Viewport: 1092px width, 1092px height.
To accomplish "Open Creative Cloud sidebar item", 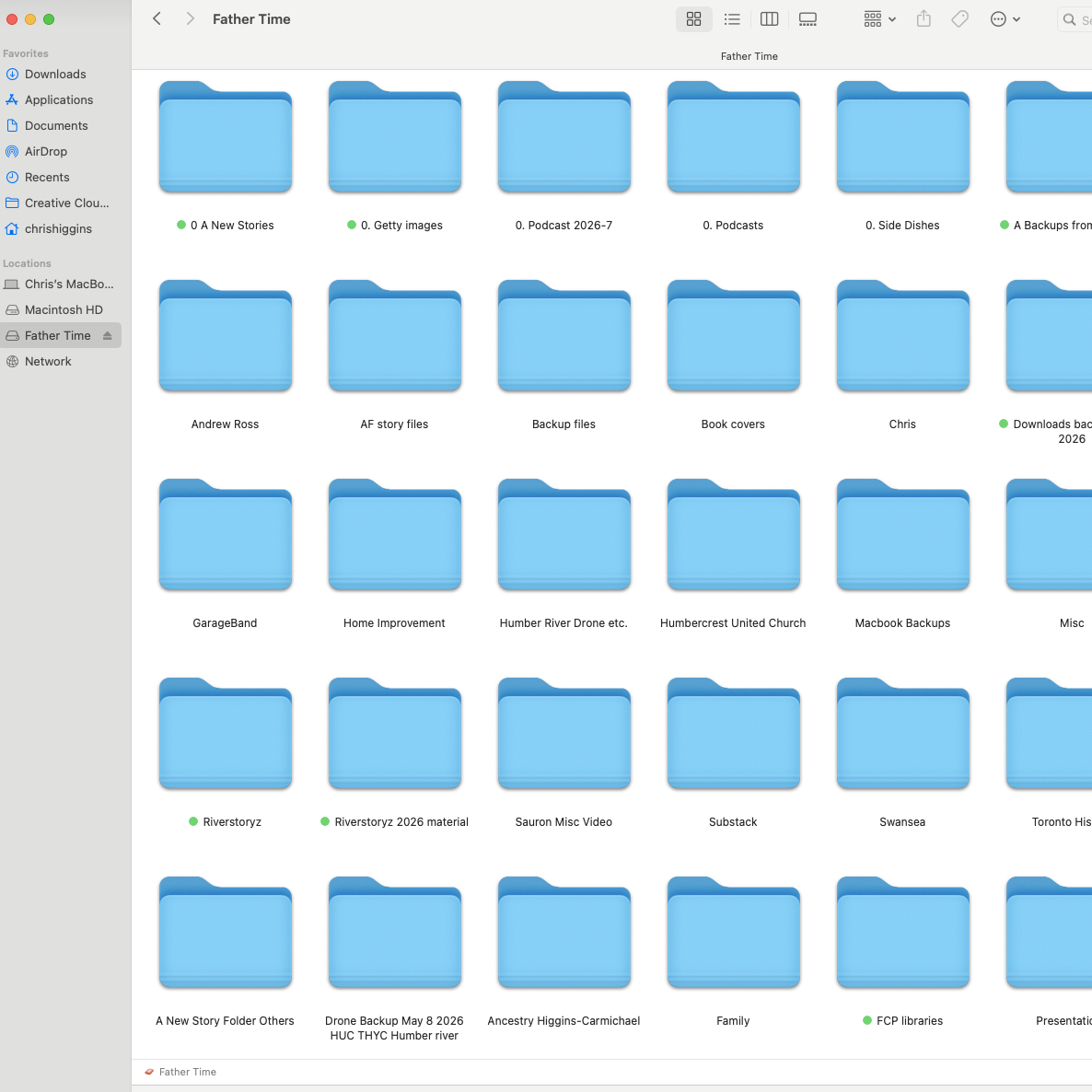I will coord(57,203).
